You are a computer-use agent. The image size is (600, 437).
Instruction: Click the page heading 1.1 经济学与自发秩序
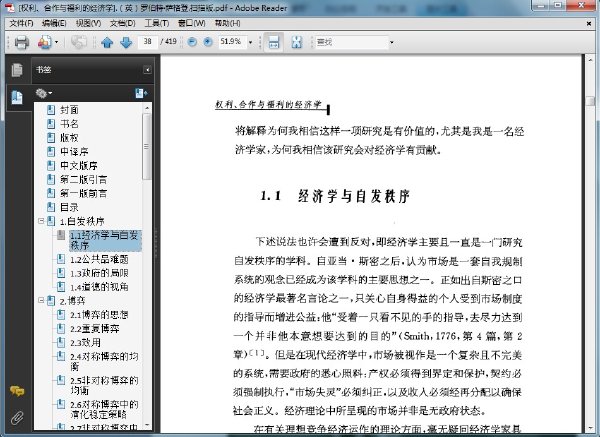(x=335, y=196)
